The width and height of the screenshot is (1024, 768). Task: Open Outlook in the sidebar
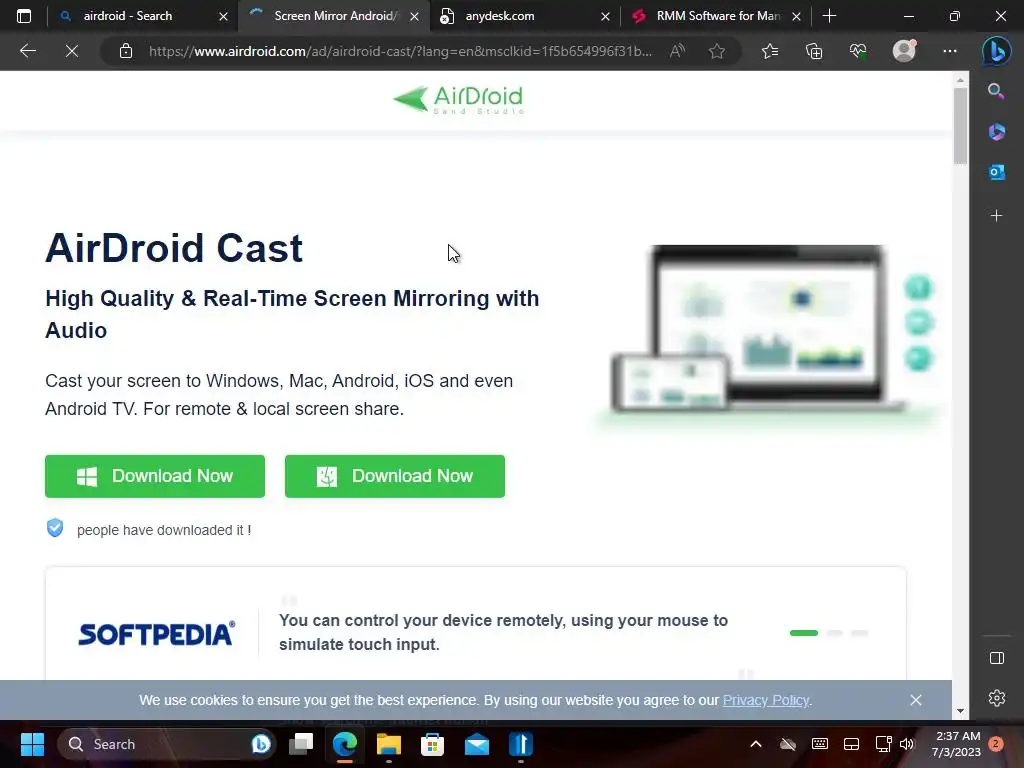[997, 172]
